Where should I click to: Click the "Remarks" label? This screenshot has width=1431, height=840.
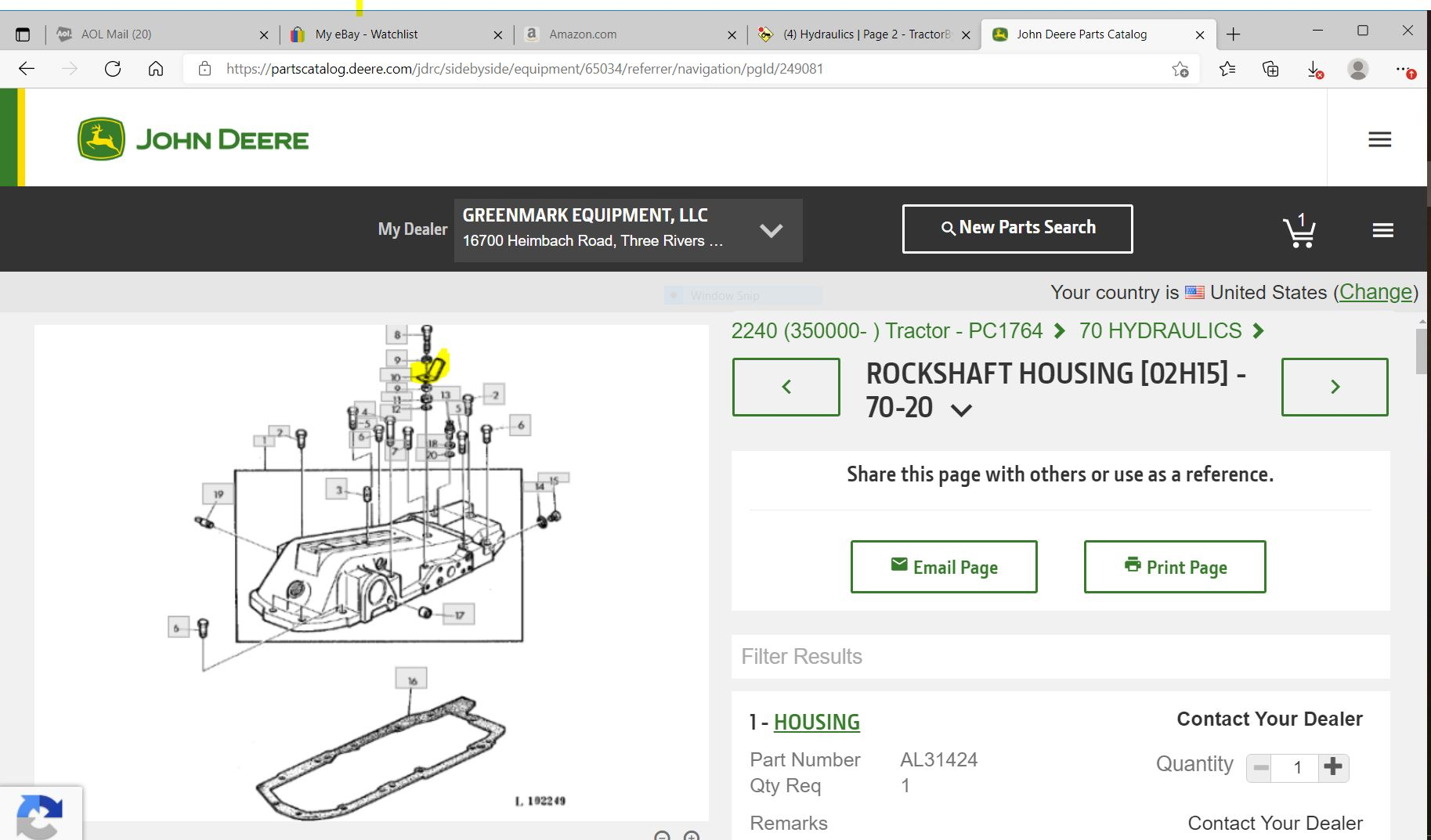click(x=789, y=824)
